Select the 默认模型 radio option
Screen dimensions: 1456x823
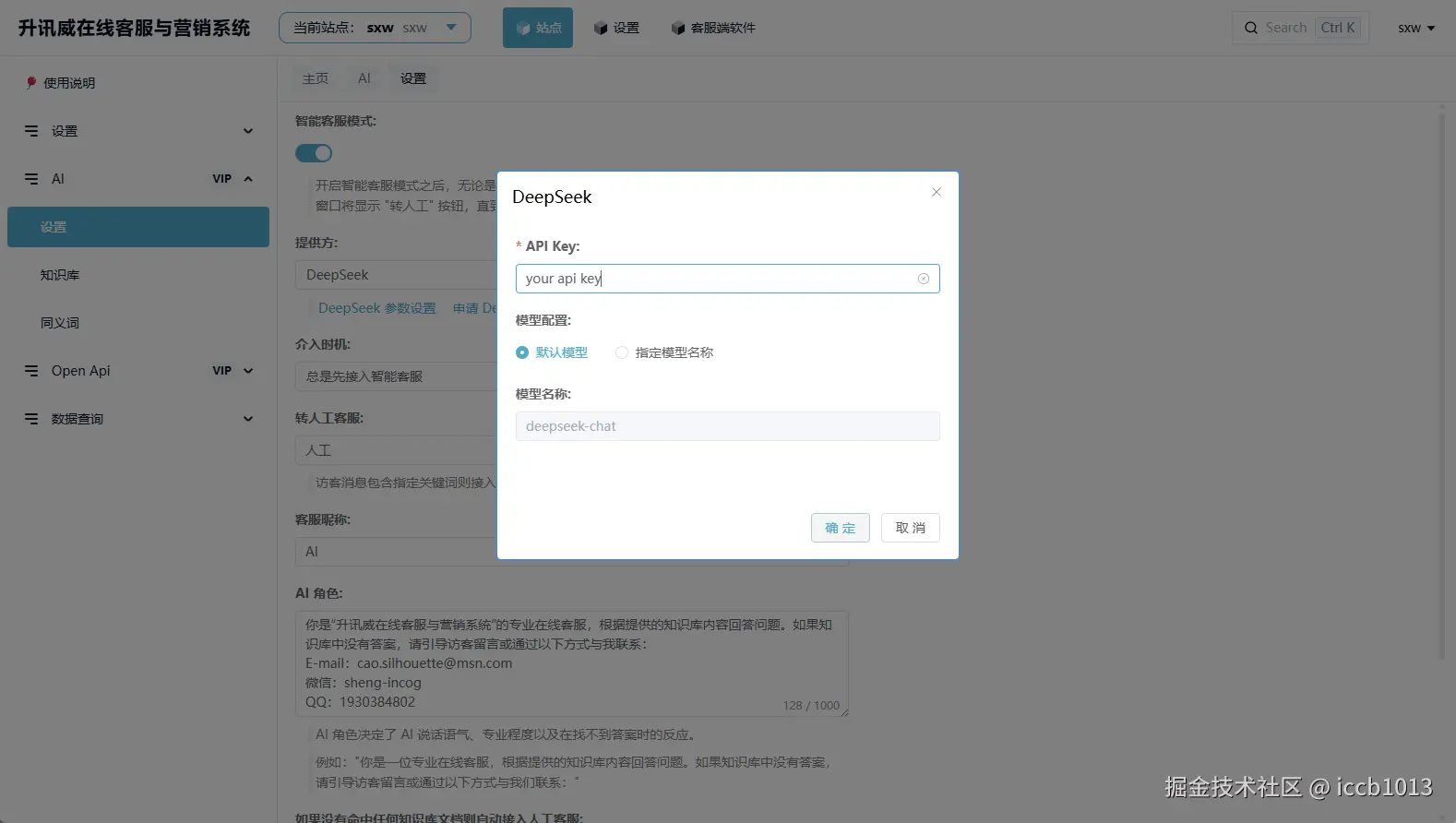(552, 352)
